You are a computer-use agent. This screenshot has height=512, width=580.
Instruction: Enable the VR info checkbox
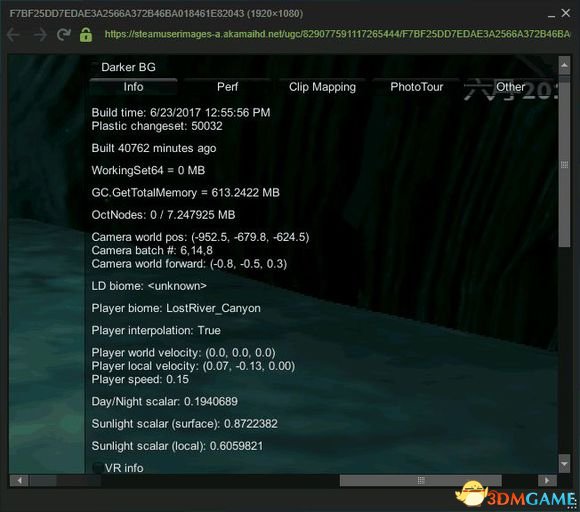click(x=98, y=468)
